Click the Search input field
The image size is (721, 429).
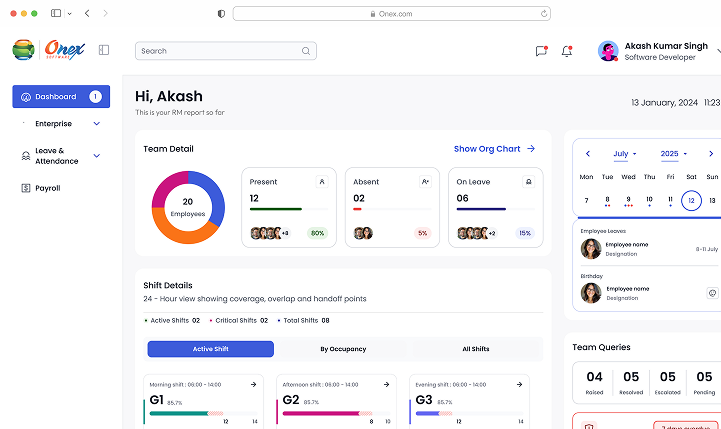(218, 51)
